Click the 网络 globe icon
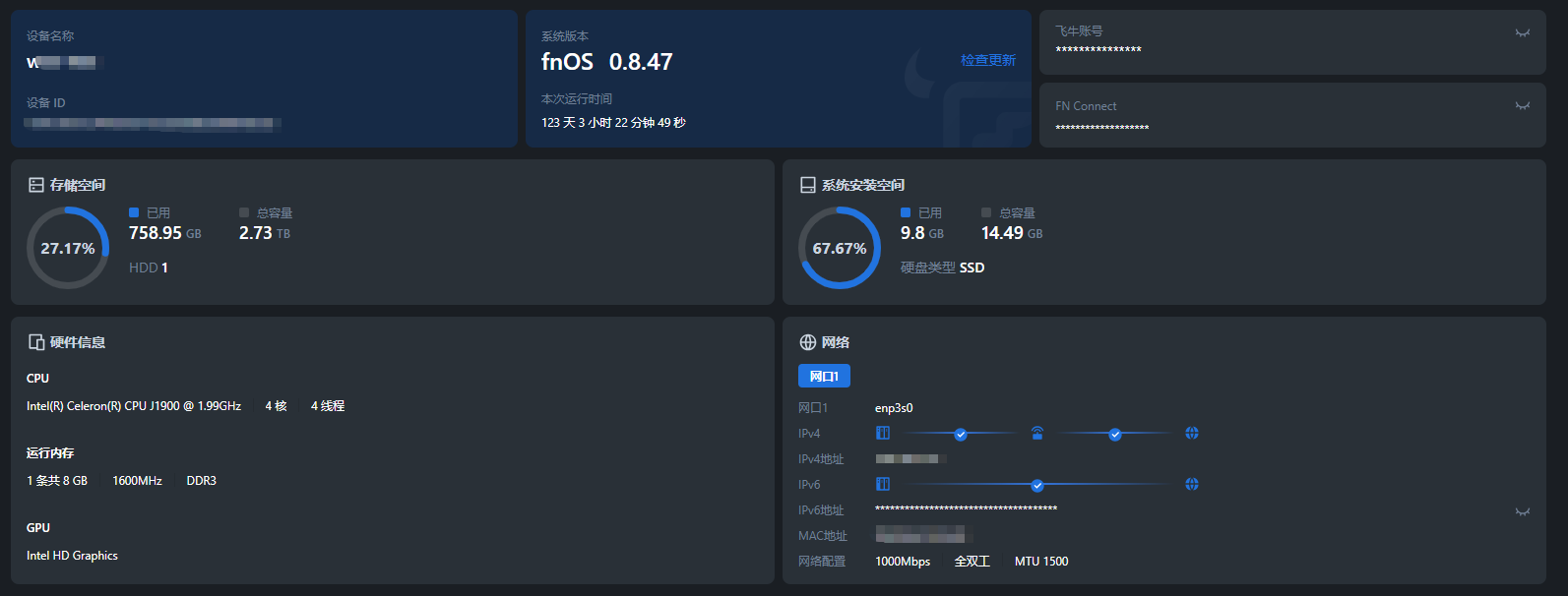The image size is (1568, 596). [x=808, y=342]
